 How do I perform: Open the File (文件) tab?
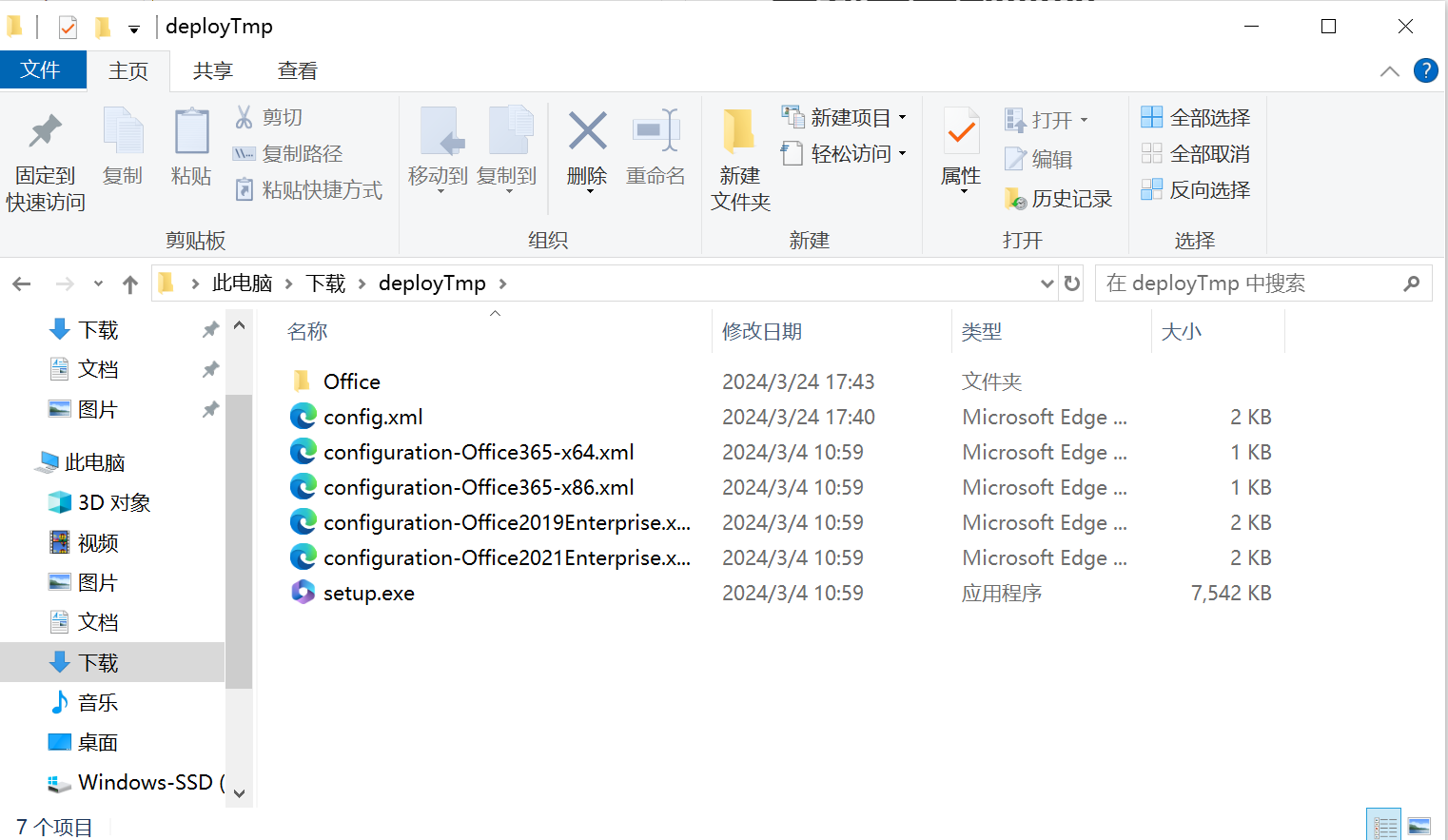41,69
